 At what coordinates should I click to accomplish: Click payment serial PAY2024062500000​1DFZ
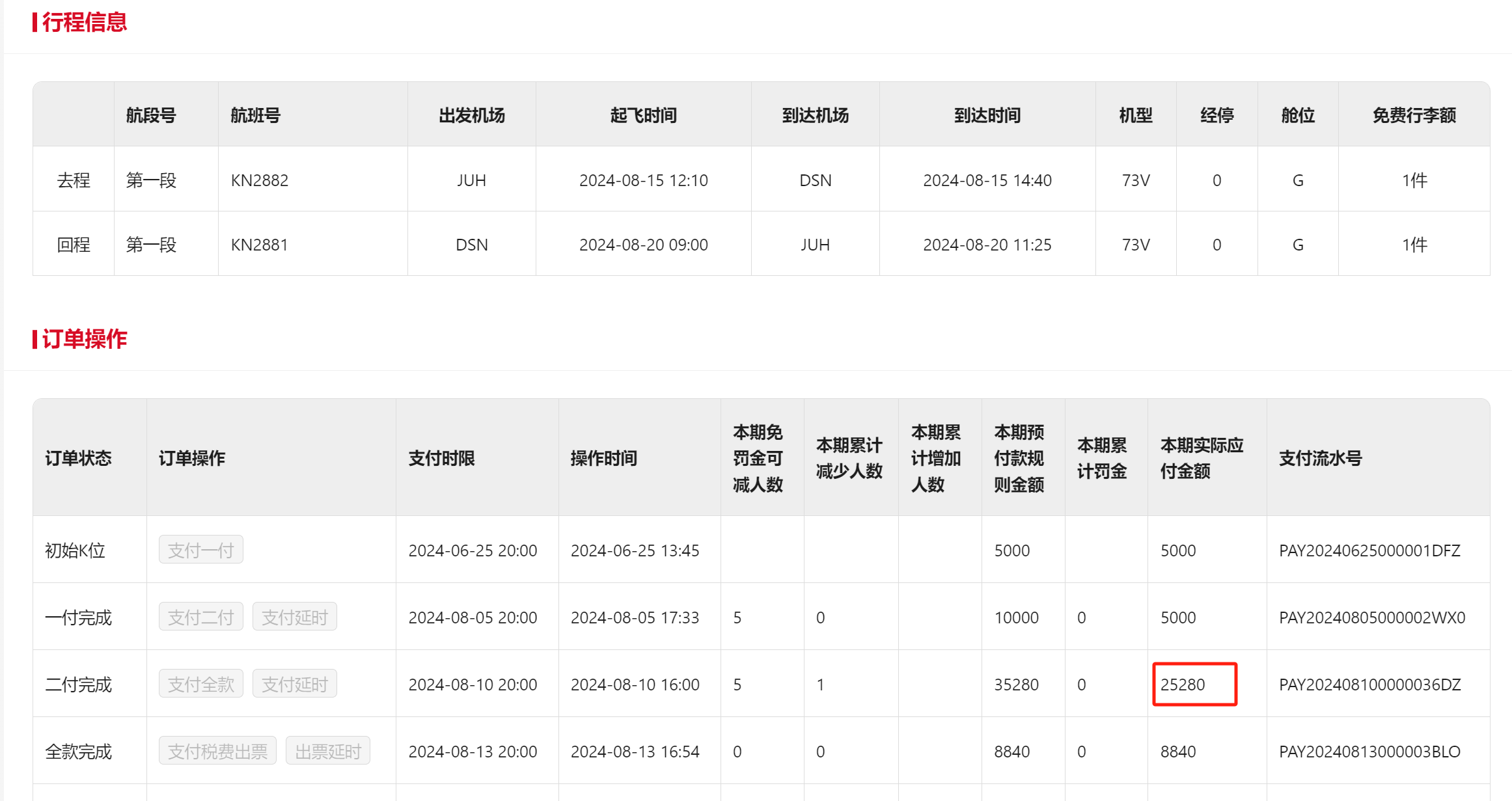[1369, 550]
